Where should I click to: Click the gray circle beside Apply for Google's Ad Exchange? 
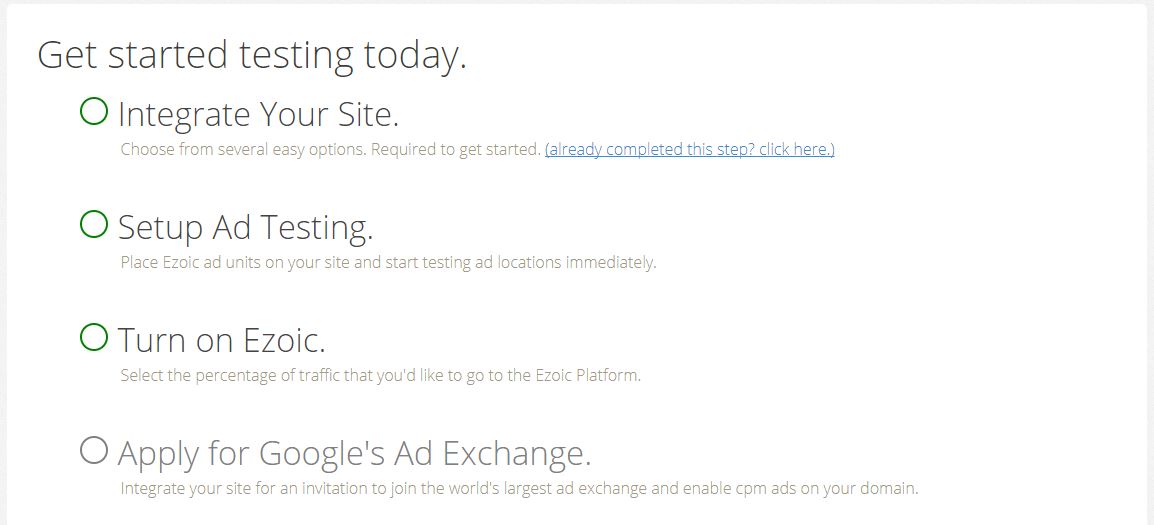click(93, 450)
